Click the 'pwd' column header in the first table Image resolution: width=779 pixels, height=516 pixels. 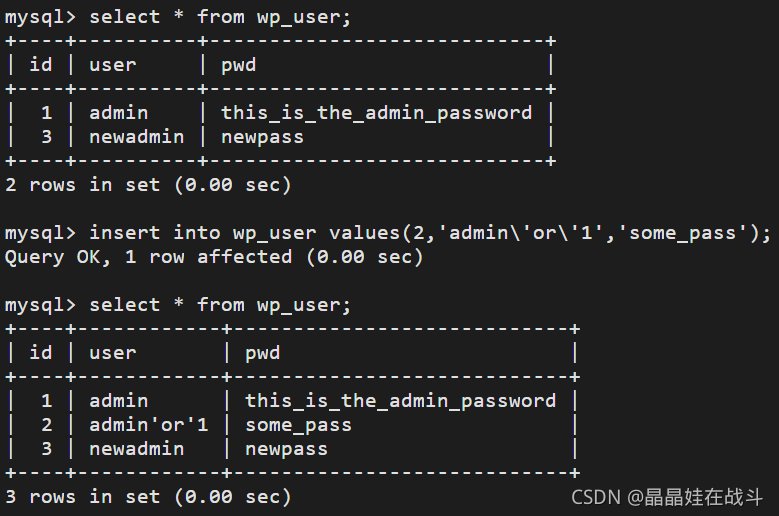(x=238, y=66)
